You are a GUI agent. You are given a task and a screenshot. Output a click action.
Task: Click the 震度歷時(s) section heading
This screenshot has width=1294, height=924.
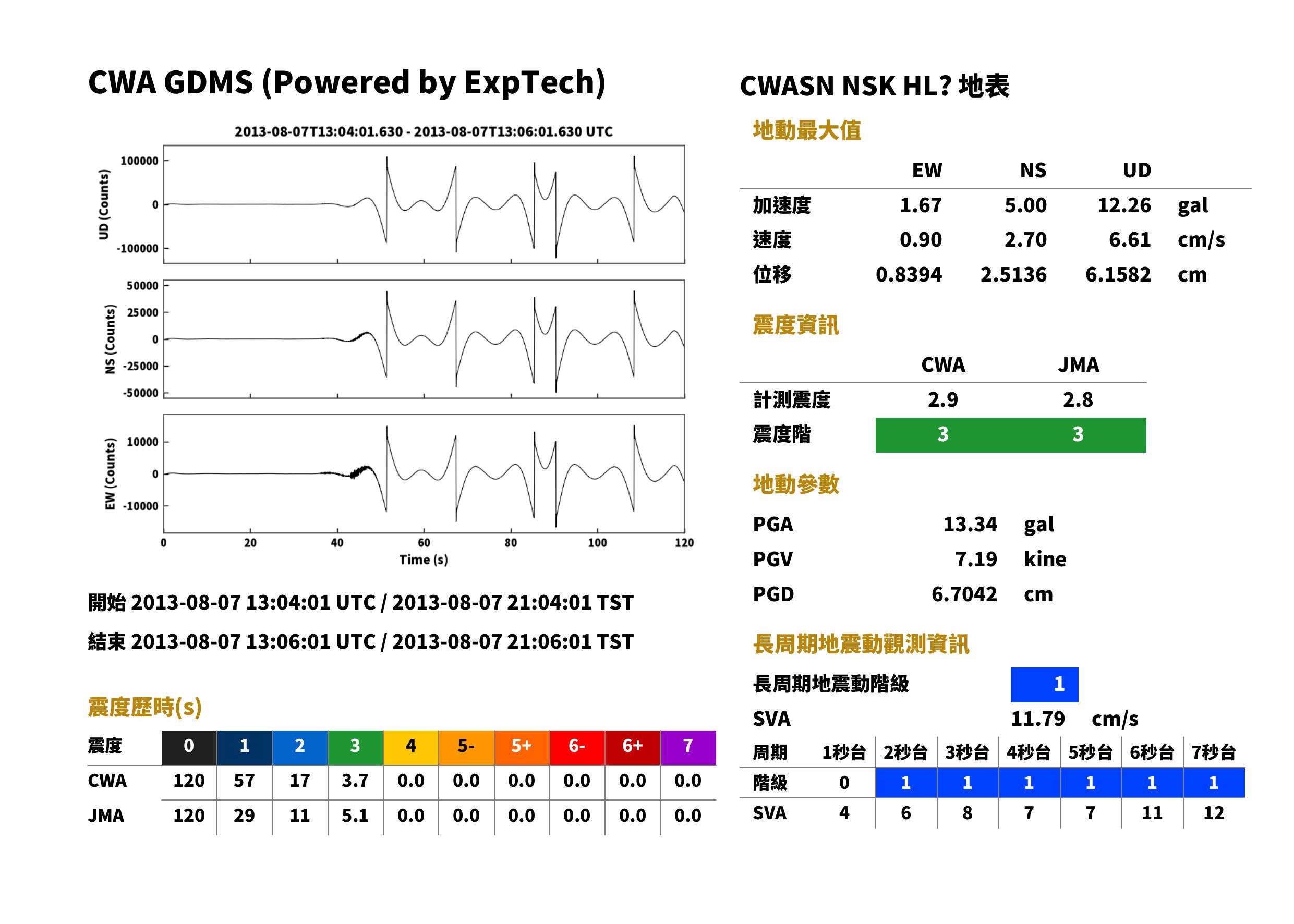point(144,707)
